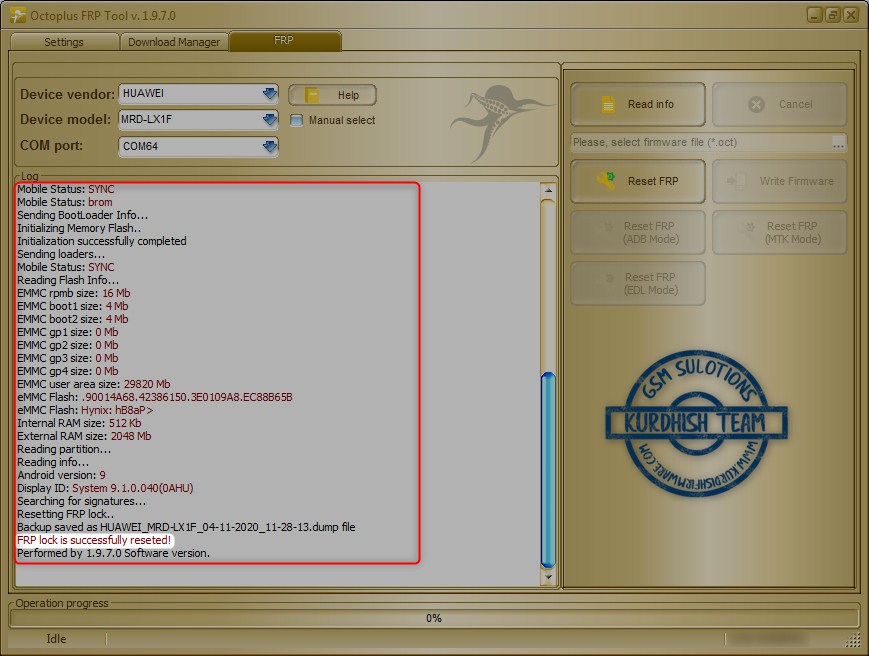The width and height of the screenshot is (869, 656).
Task: Click the Read info document icon
Action: [608, 104]
